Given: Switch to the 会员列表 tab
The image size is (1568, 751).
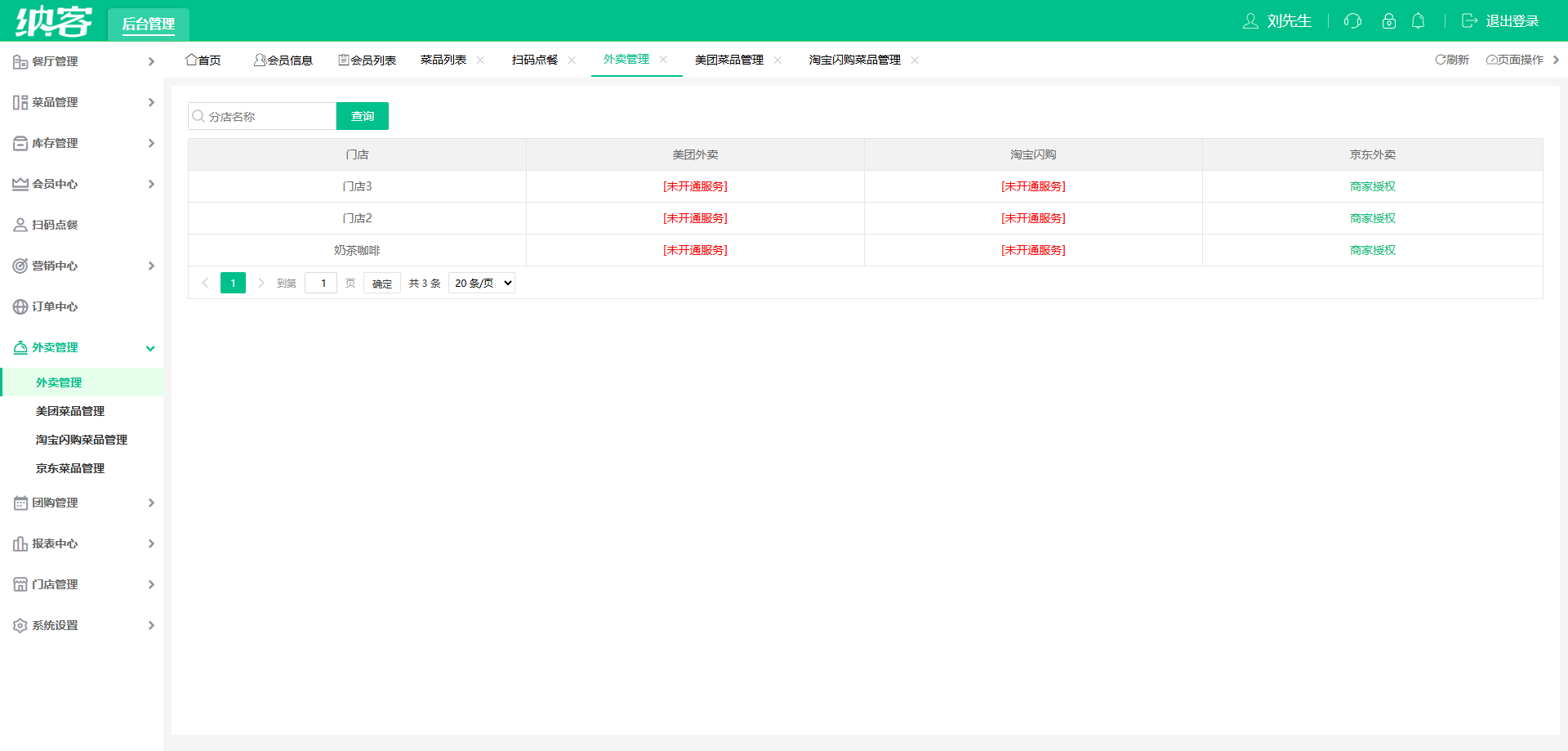Looking at the screenshot, I should click(x=367, y=60).
